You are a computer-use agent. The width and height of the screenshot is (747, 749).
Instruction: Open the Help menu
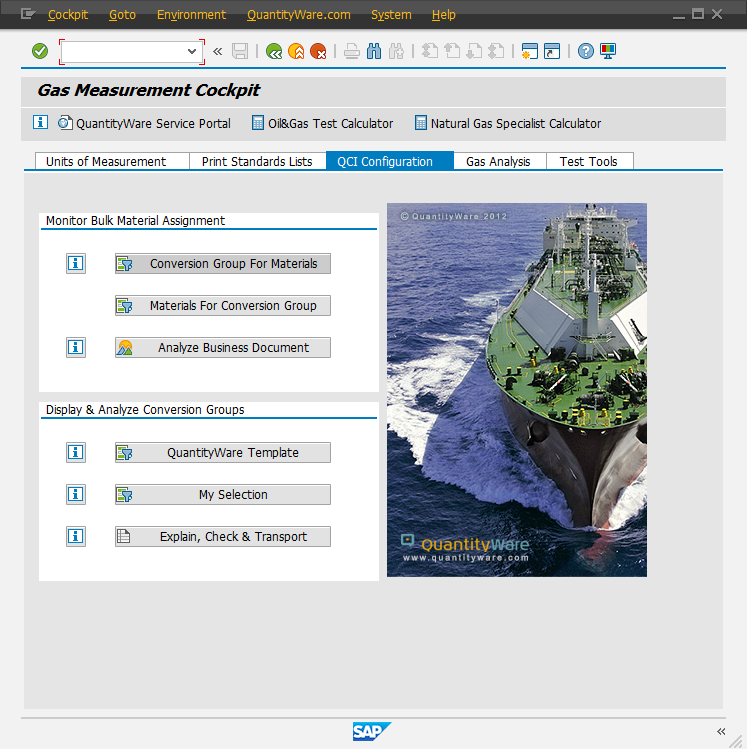click(x=444, y=15)
